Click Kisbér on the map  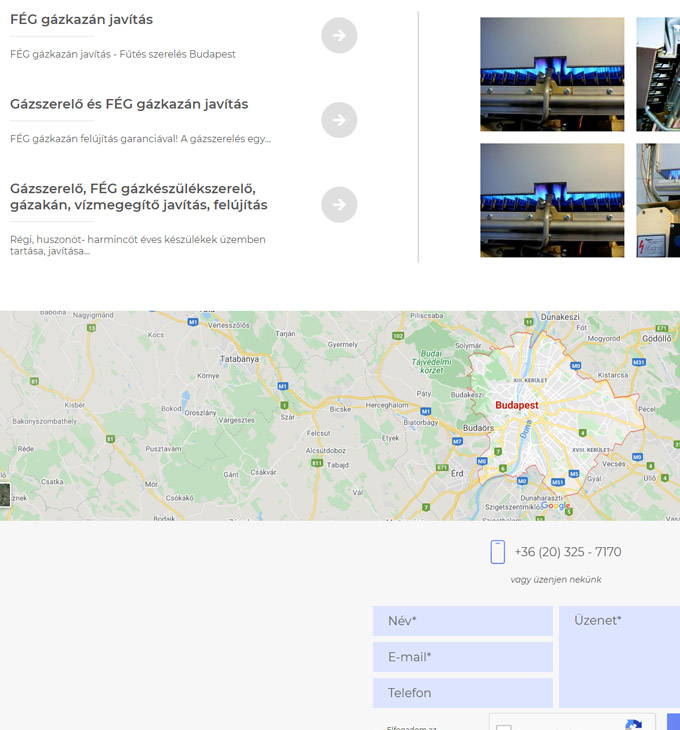74,405
